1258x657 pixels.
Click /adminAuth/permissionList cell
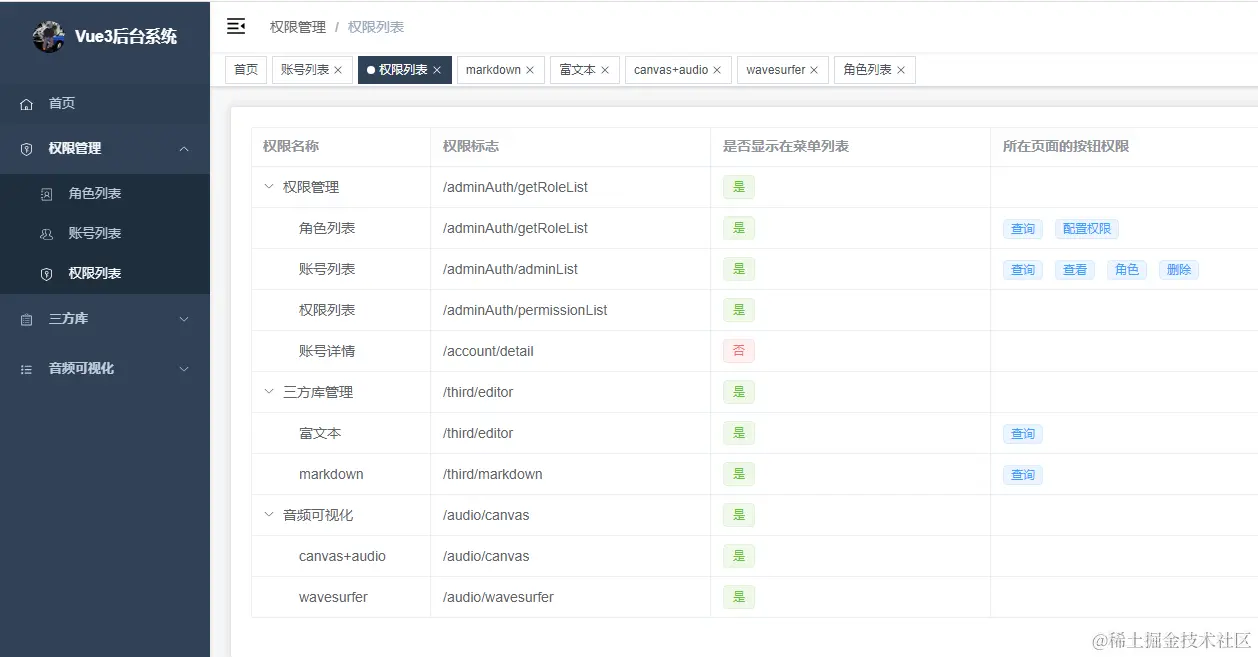(570, 310)
